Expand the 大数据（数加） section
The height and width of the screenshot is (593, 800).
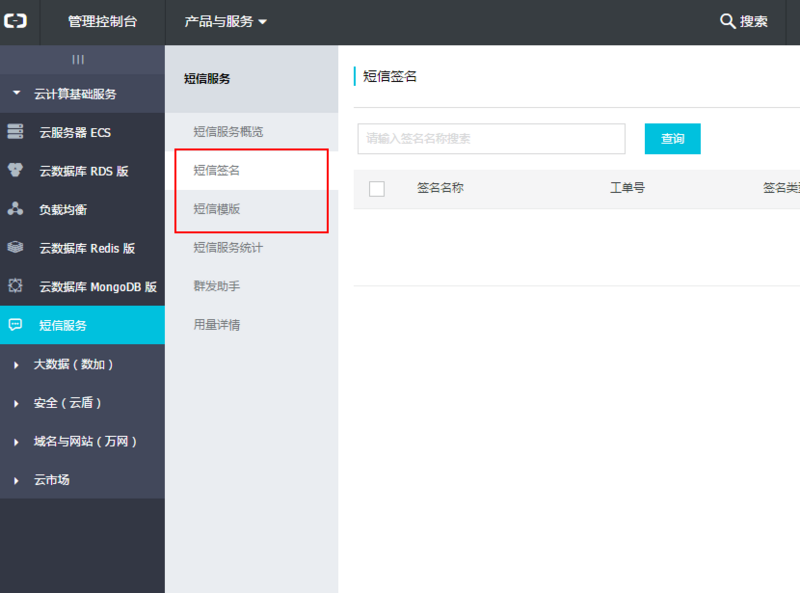coord(82,364)
